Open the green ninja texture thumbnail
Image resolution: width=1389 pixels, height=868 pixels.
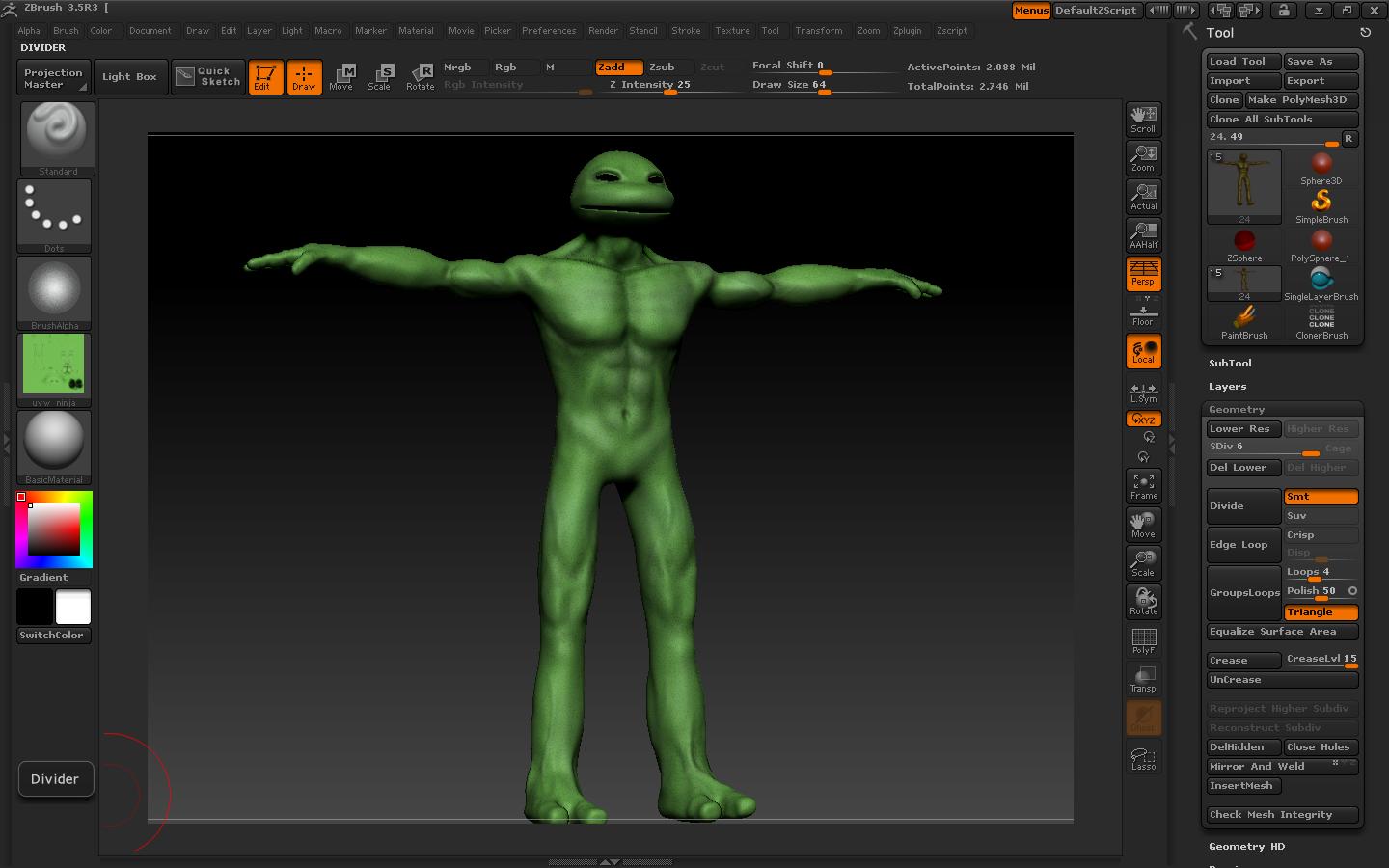pos(54,370)
